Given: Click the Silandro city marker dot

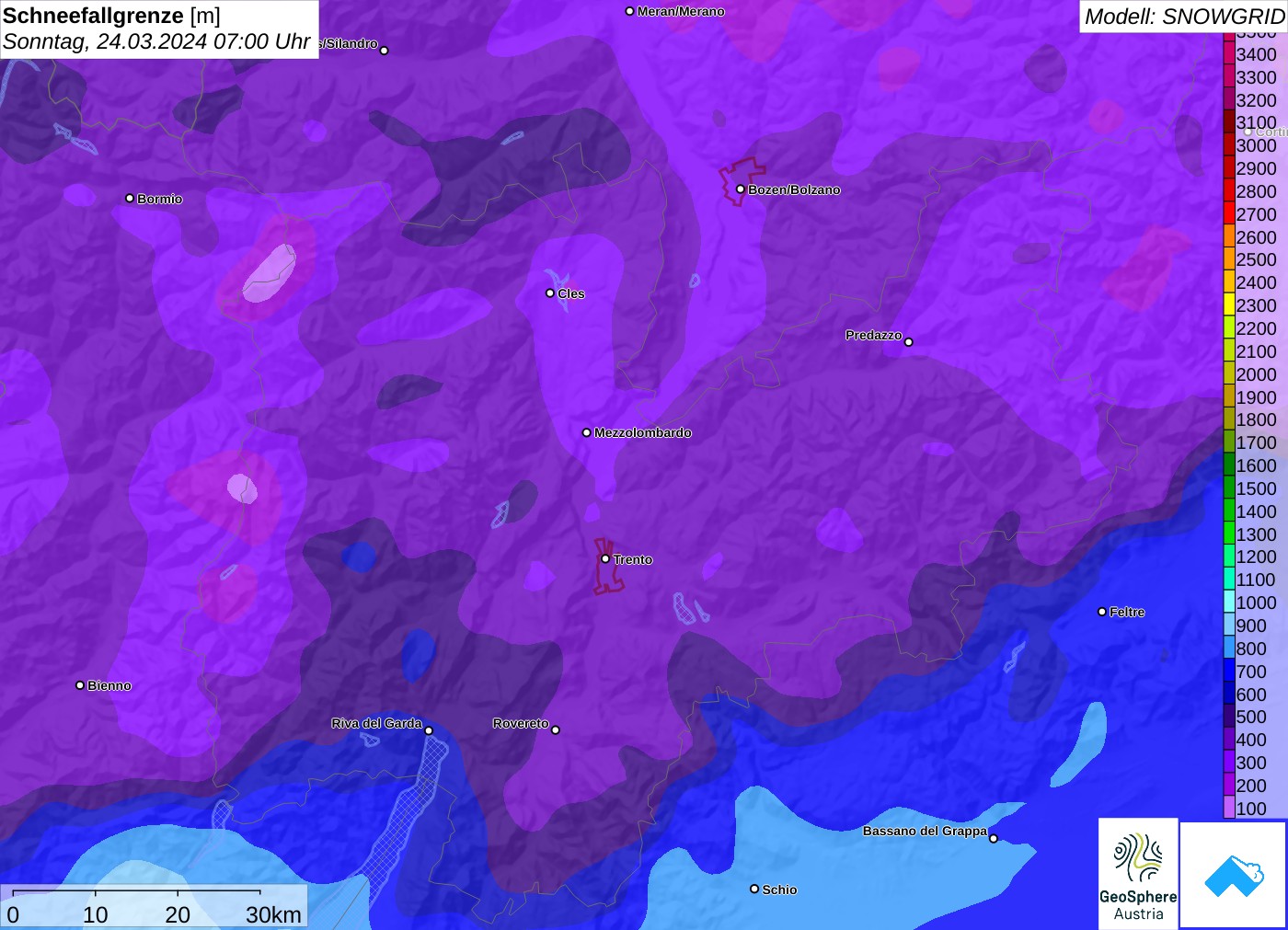Looking at the screenshot, I should [385, 51].
